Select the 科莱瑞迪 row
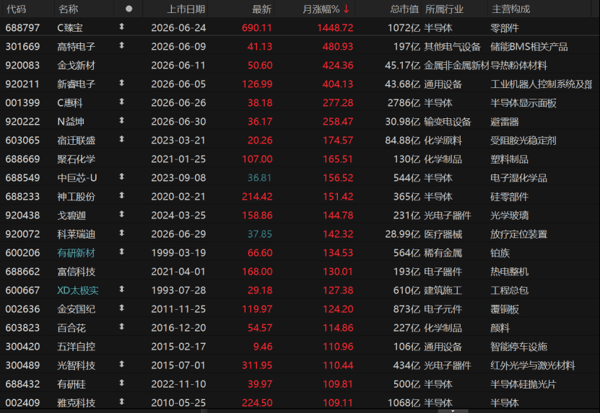600x413 pixels. (x=300, y=234)
